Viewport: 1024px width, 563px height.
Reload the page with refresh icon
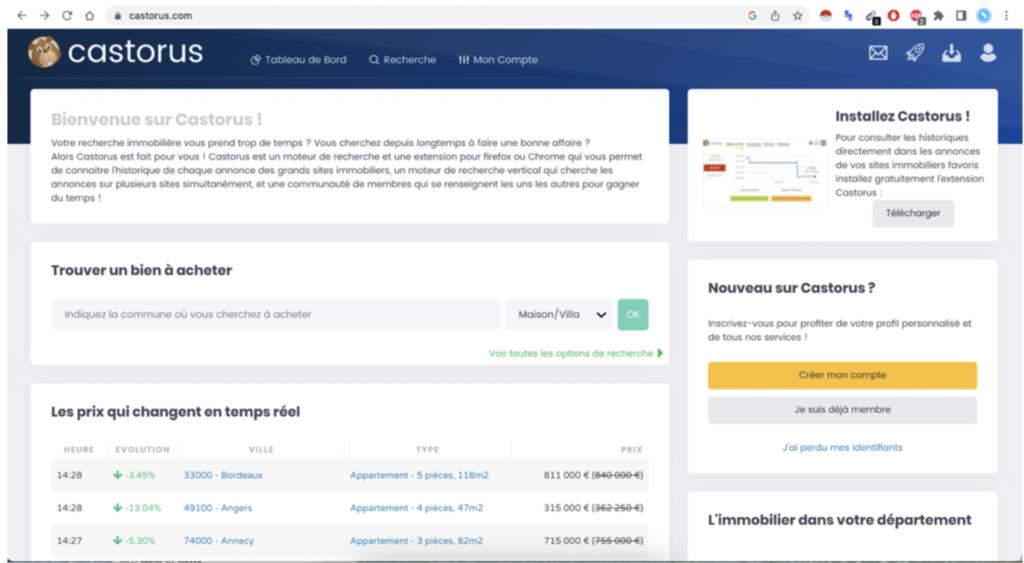click(x=67, y=16)
